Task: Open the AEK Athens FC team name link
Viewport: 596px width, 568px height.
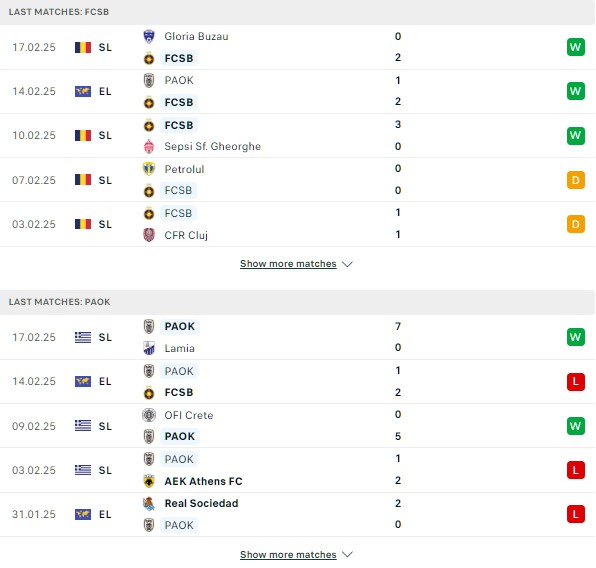Action: pyautogui.click(x=203, y=481)
